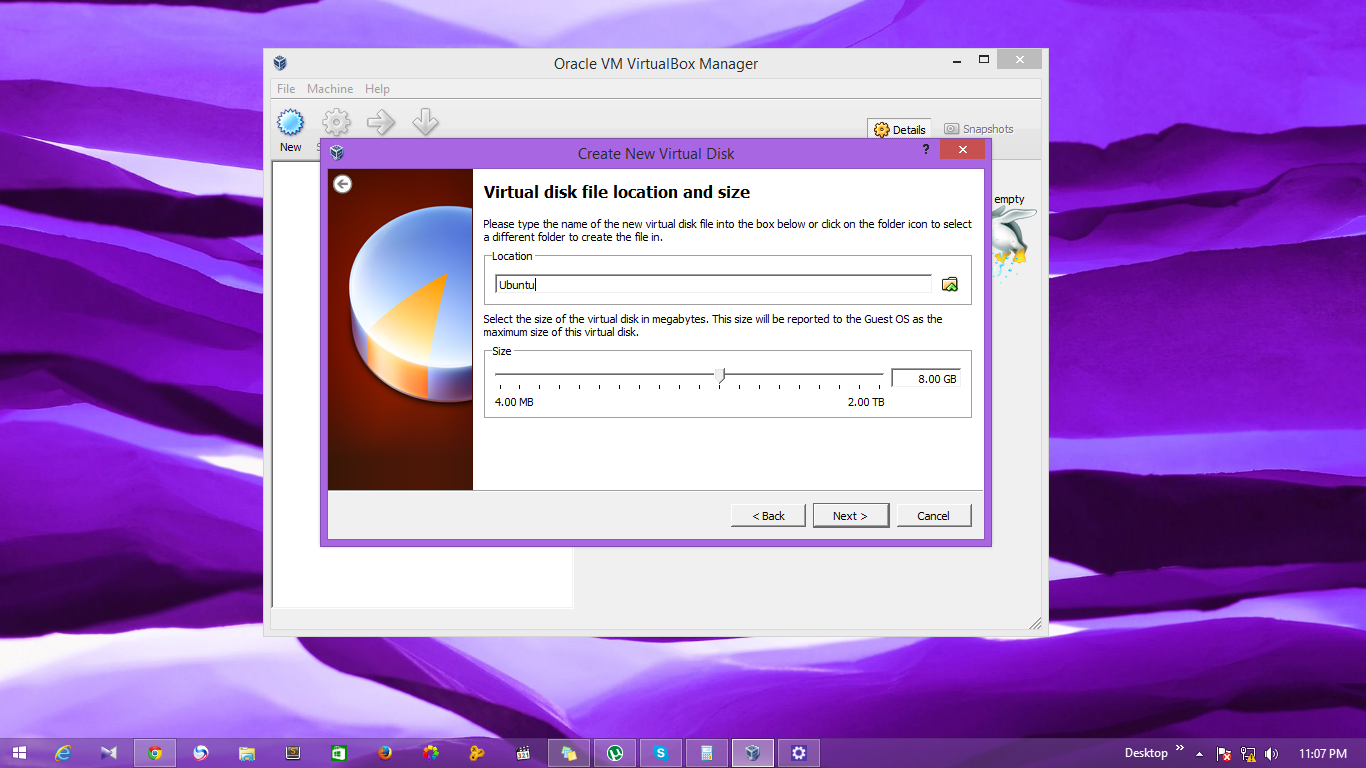Open the volume speaker icon in system tray
Image resolution: width=1366 pixels, height=768 pixels.
click(1272, 753)
